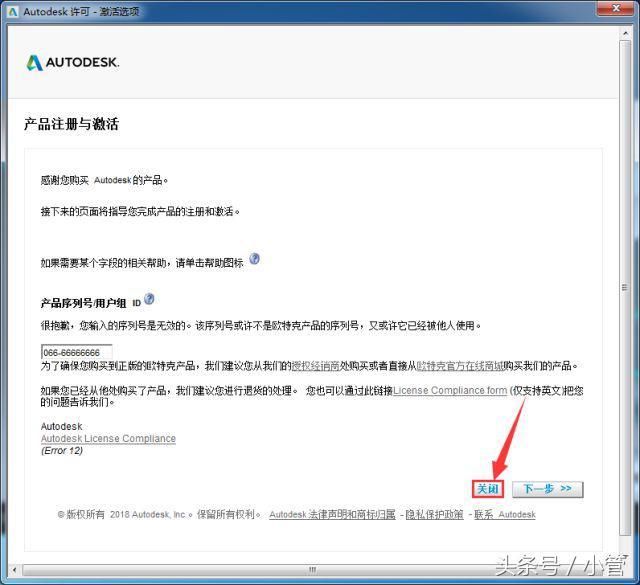Image resolution: width=640 pixels, height=585 pixels.
Task: Click the horizontal scrollbar thumb
Action: [313, 569]
